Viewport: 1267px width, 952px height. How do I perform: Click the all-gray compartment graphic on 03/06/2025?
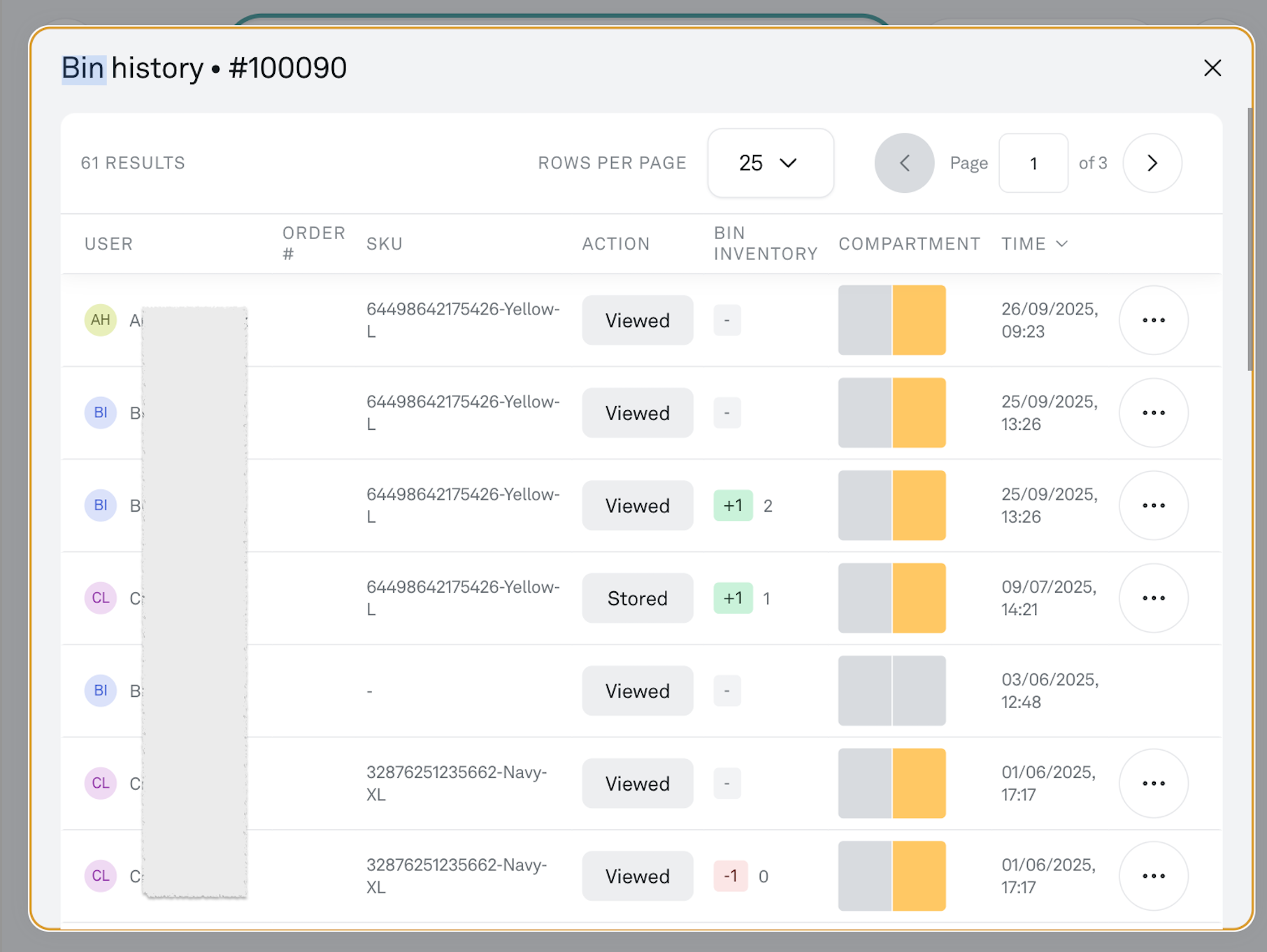pos(892,691)
